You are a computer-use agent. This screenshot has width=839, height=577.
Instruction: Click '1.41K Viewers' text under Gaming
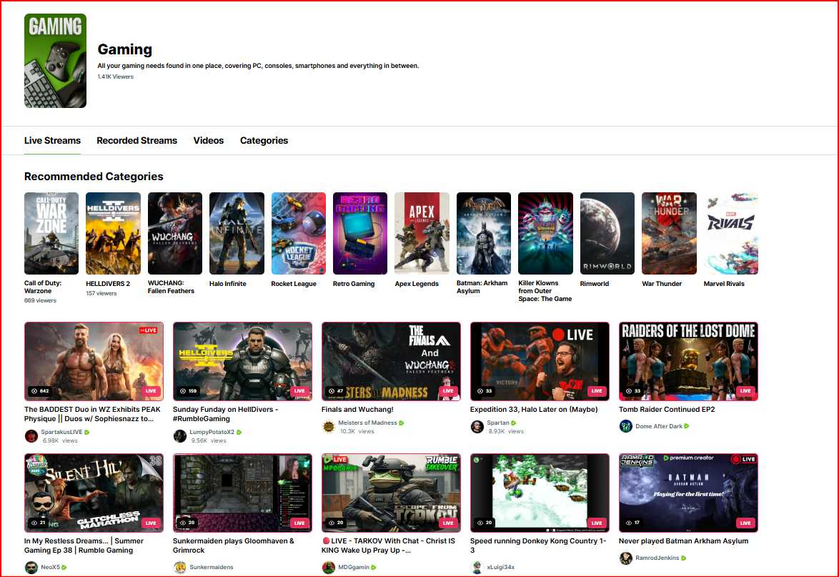click(x=116, y=77)
